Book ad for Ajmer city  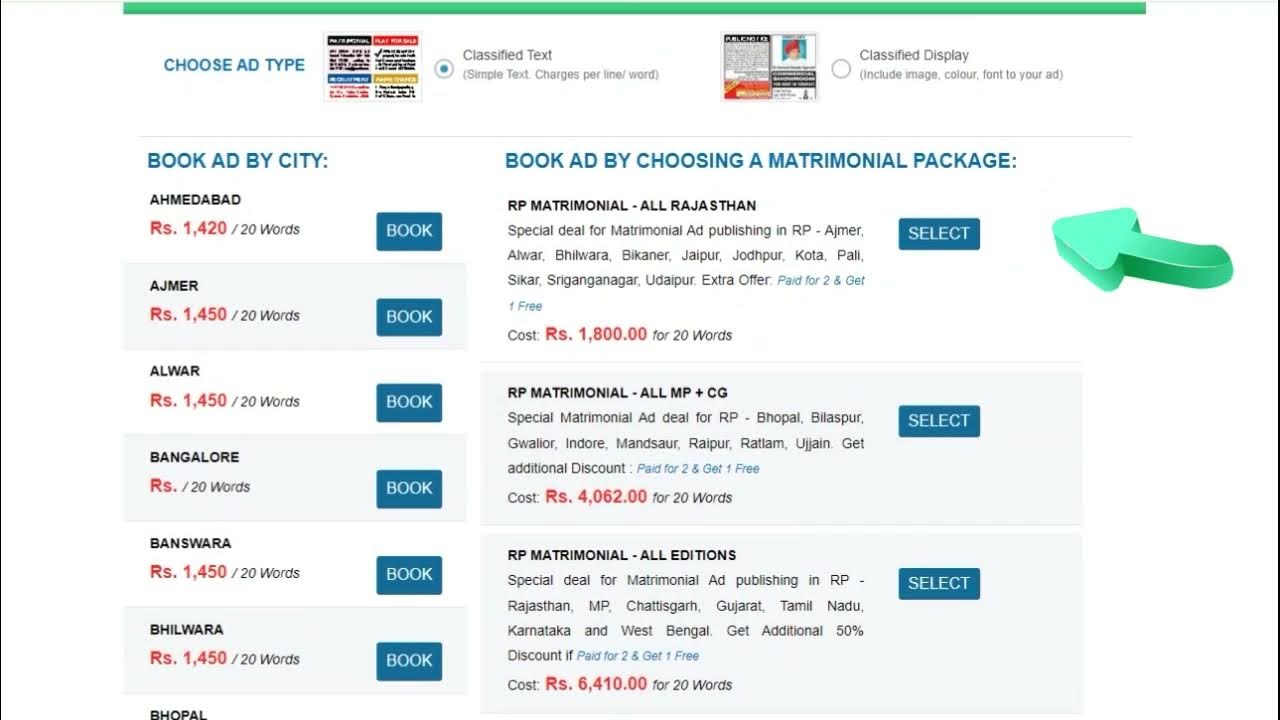409,317
